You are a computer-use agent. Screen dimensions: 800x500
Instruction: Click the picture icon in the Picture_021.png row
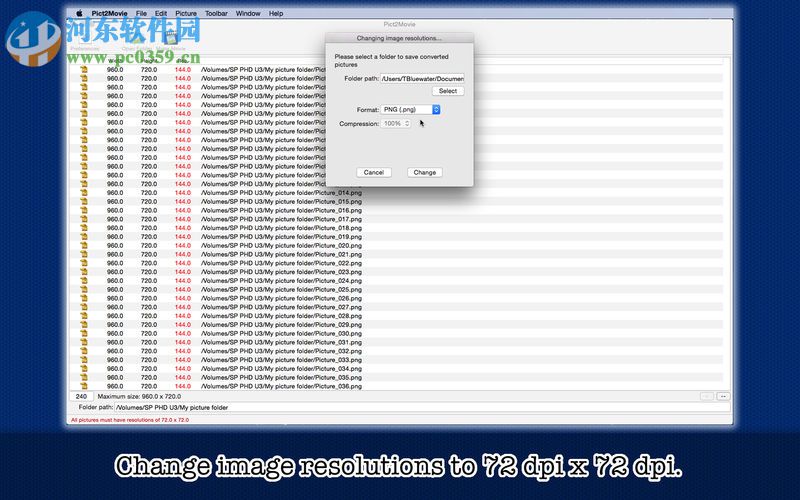84,254
